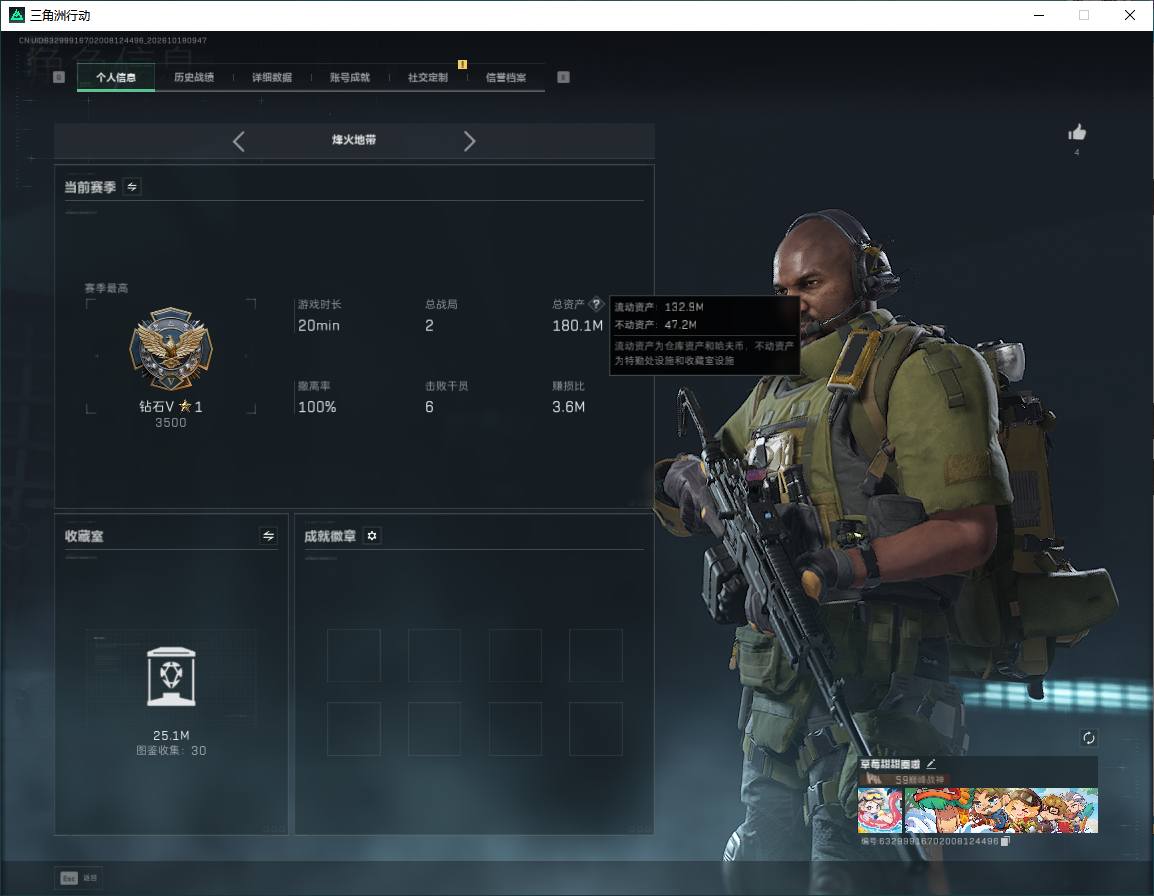Open the 收藏室 display case icon
Viewport: 1154px width, 896px height.
171,677
